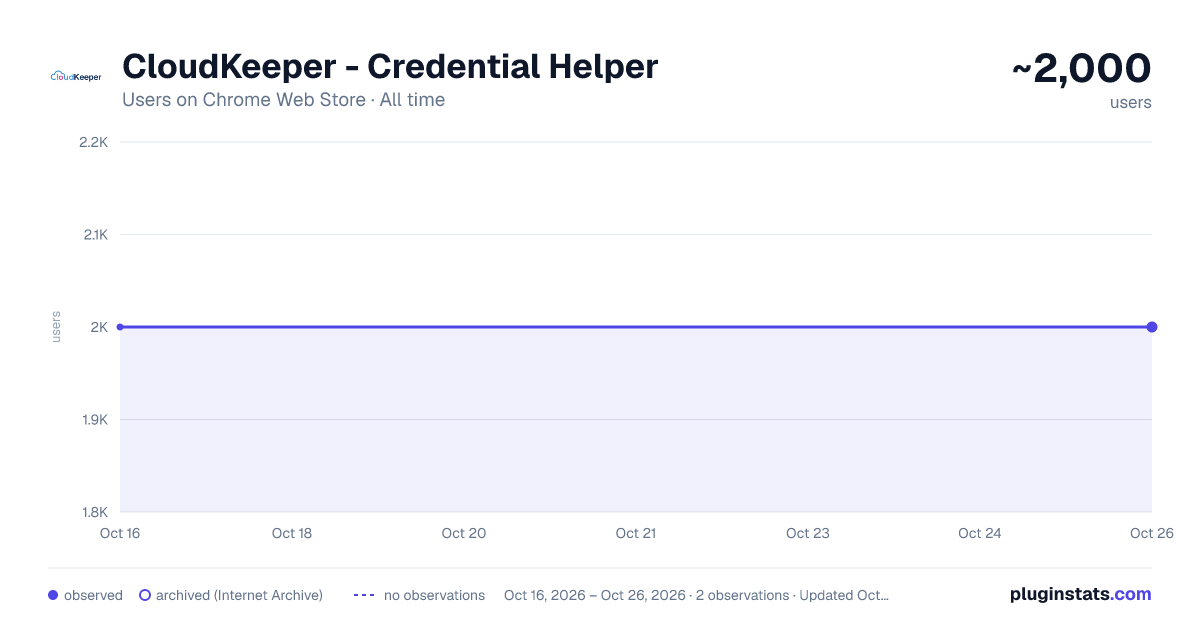
Task: Click the 'Users on Chrome Web Store · All time' subtitle
Action: click(283, 100)
